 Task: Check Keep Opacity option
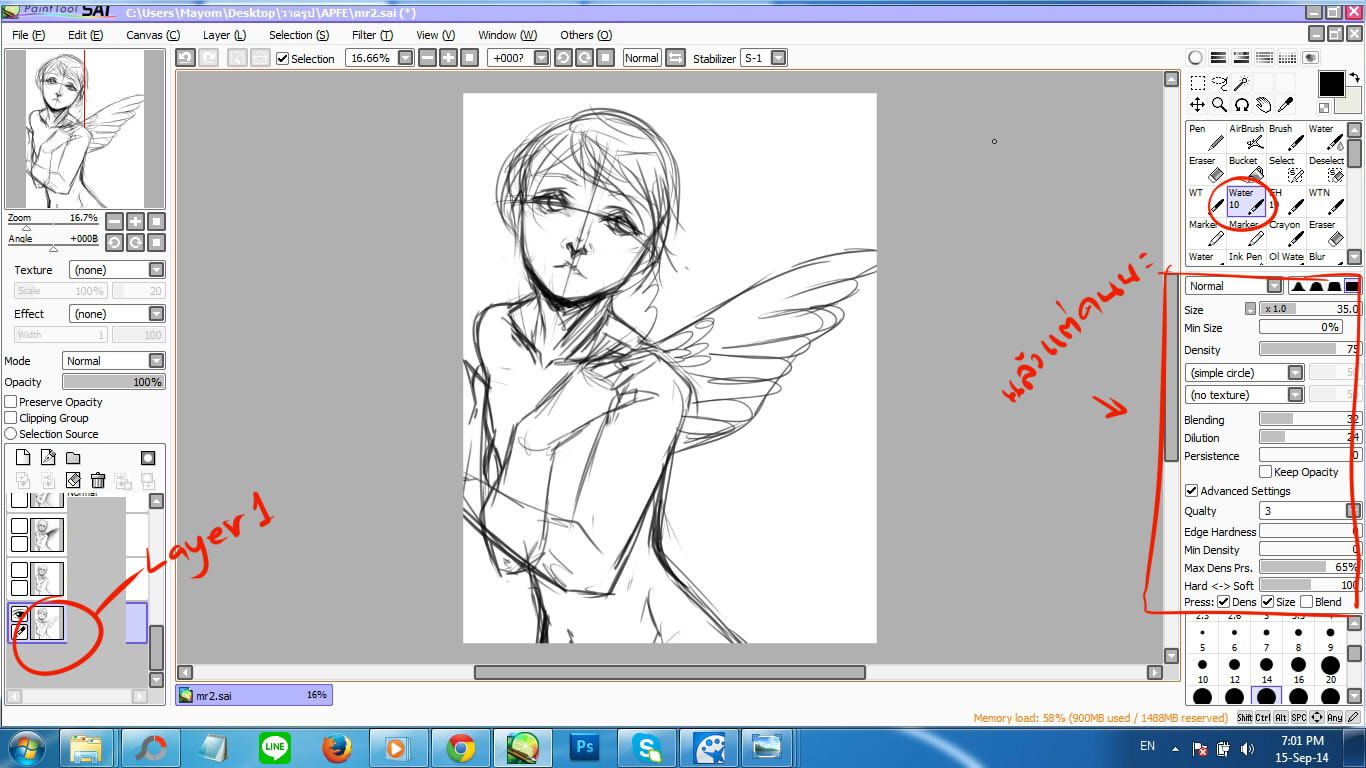[1265, 472]
